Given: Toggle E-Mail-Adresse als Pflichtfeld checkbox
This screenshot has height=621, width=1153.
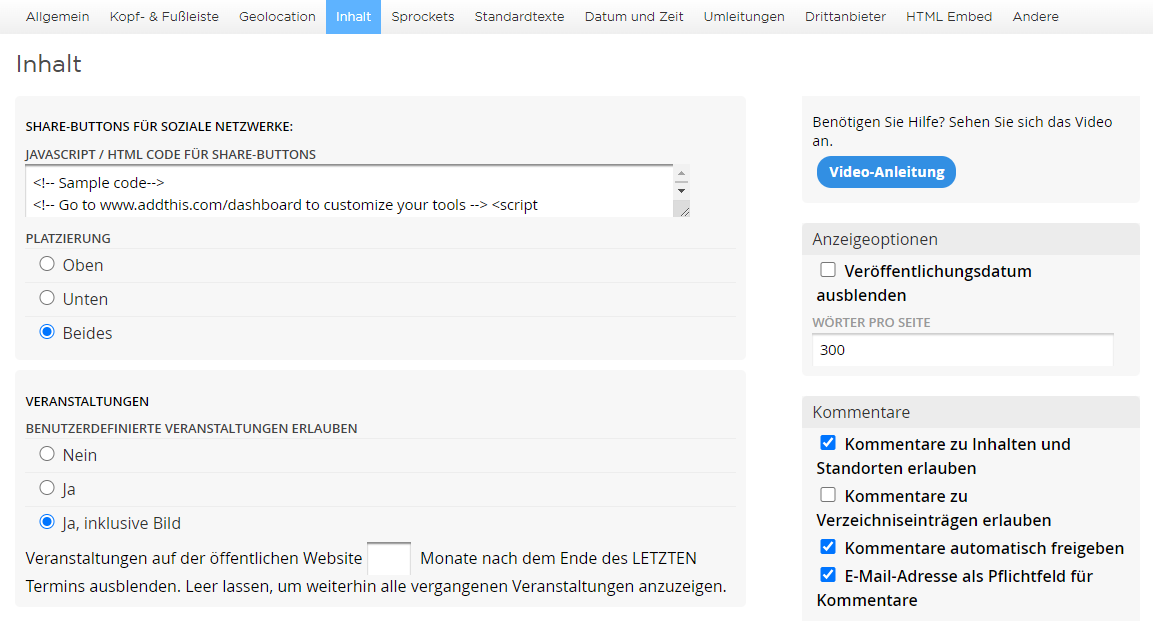Looking at the screenshot, I should [x=828, y=575].
